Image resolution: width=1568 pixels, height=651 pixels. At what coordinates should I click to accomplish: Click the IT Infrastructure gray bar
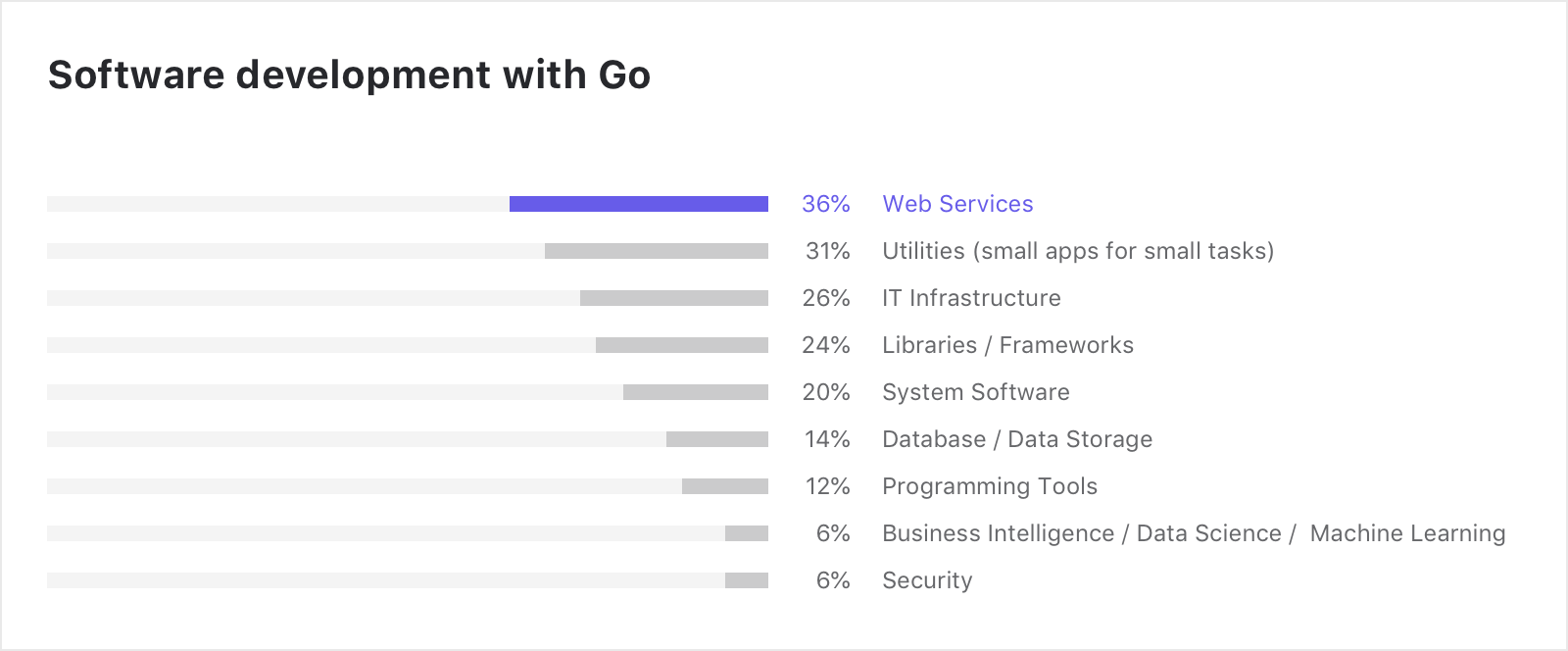point(674,298)
